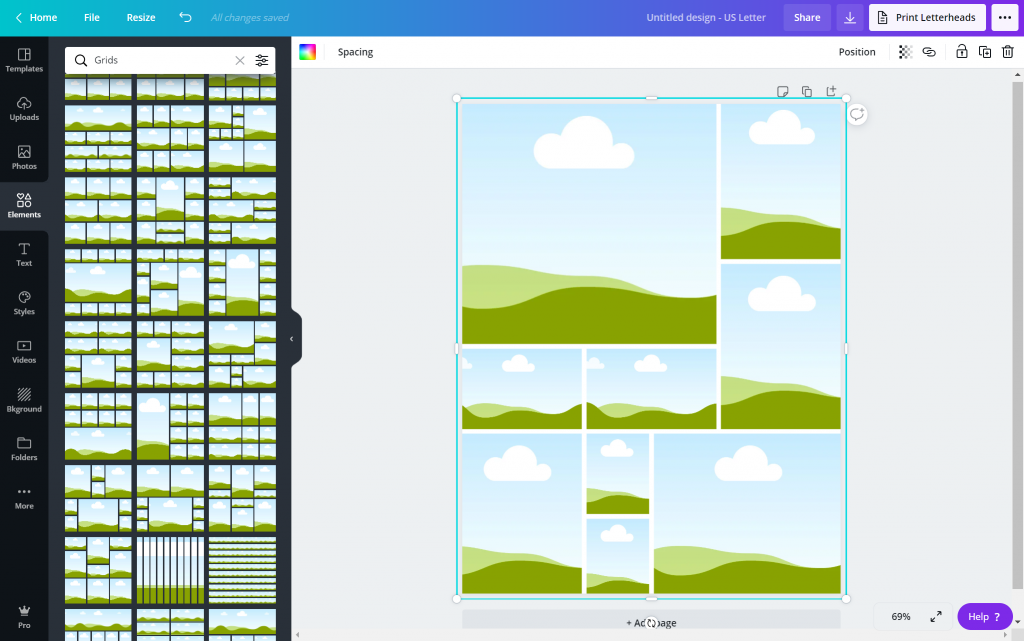The image size is (1024, 641).
Task: Select the large top-left grid cell on canvas
Action: tap(589, 224)
